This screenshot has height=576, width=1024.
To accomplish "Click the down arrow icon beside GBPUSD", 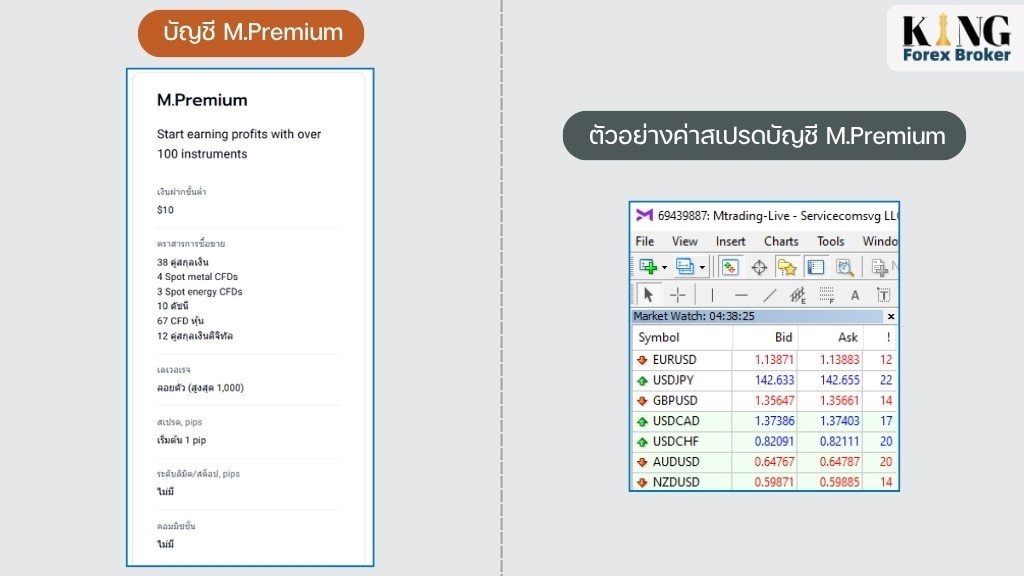I will coord(642,401).
